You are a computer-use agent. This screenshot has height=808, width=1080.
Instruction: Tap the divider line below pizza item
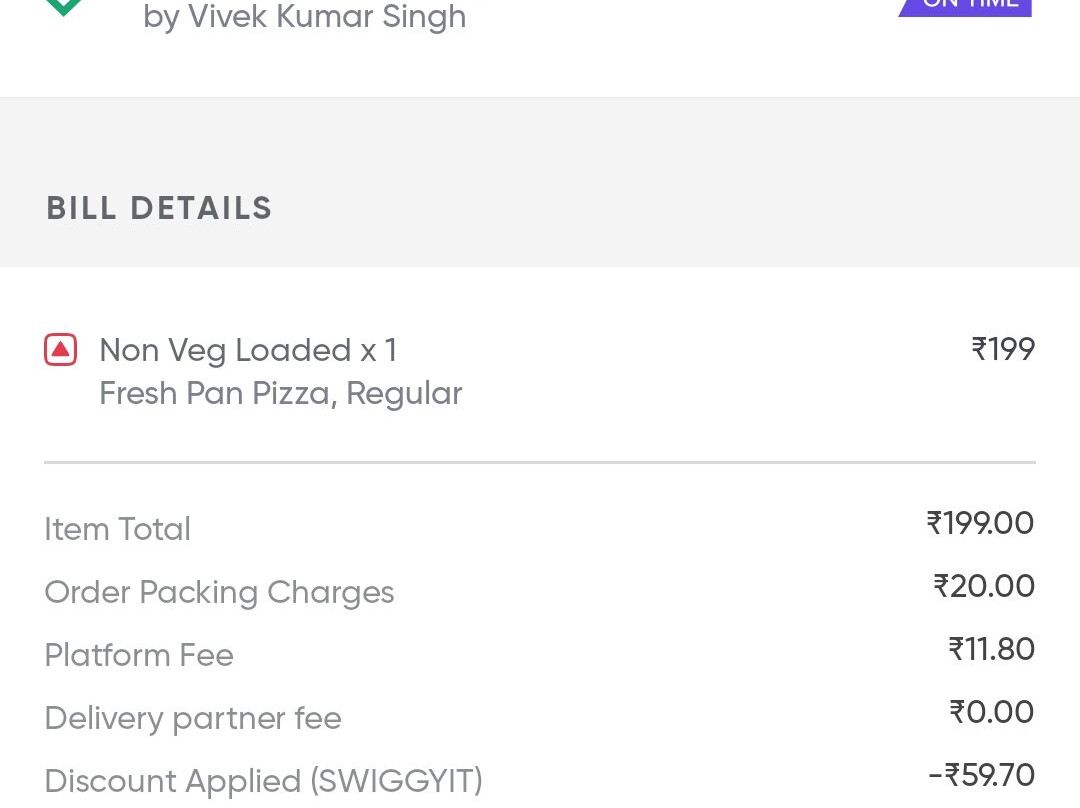[x=540, y=462]
